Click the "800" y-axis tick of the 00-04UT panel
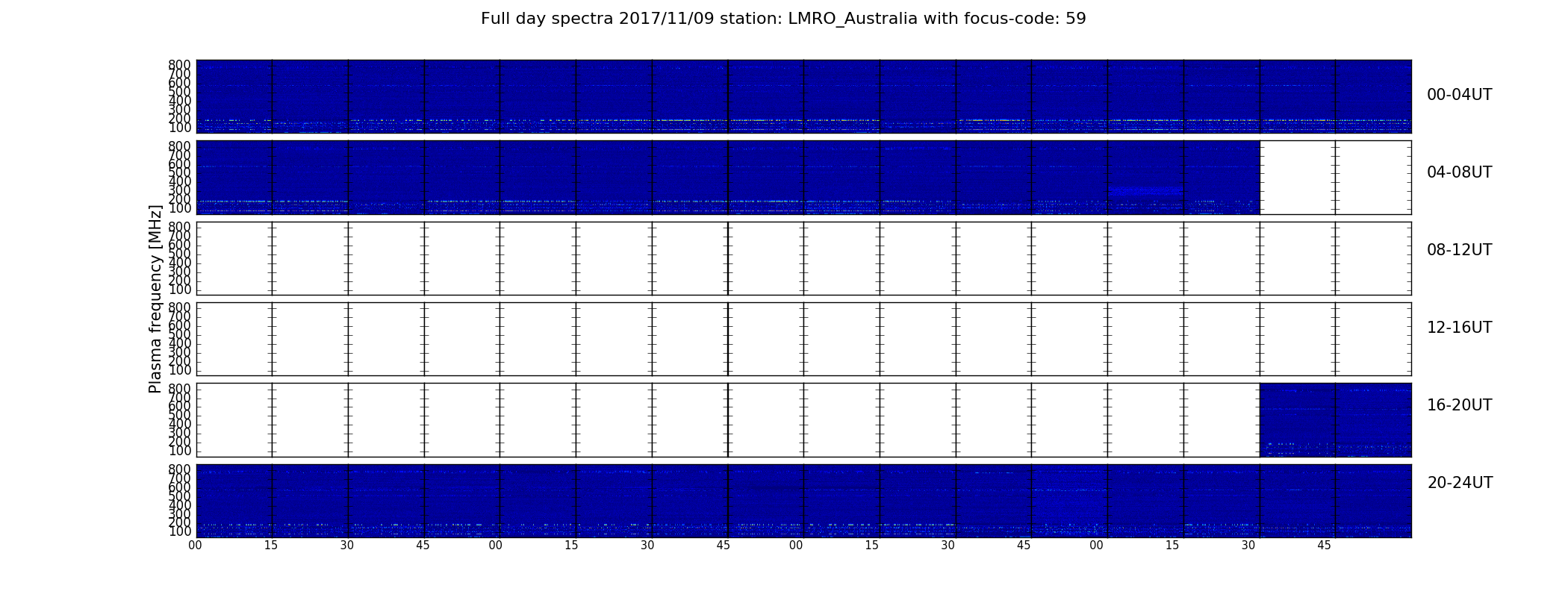The image size is (1568, 597). click(180, 65)
